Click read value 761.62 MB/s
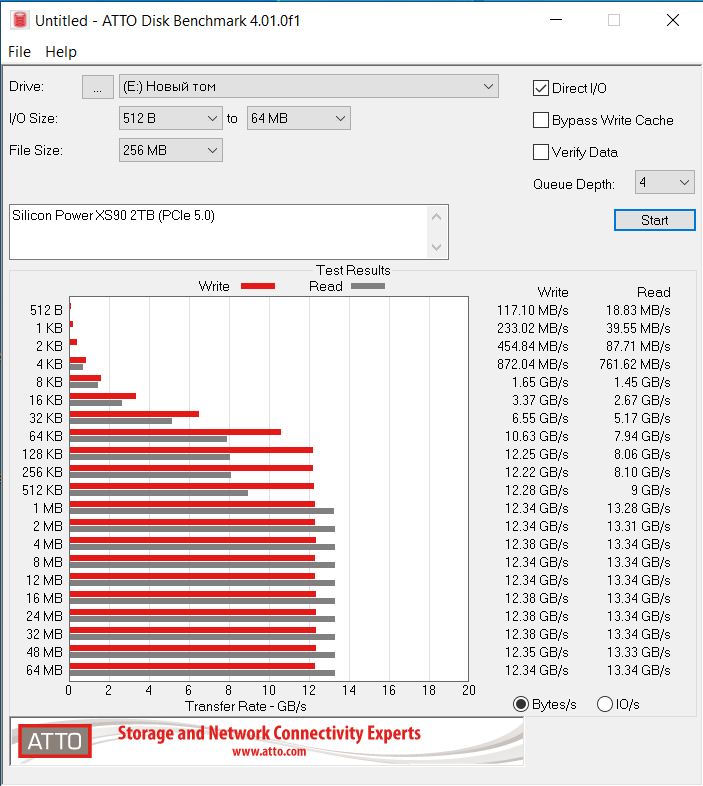This screenshot has width=703, height=786. [x=635, y=364]
